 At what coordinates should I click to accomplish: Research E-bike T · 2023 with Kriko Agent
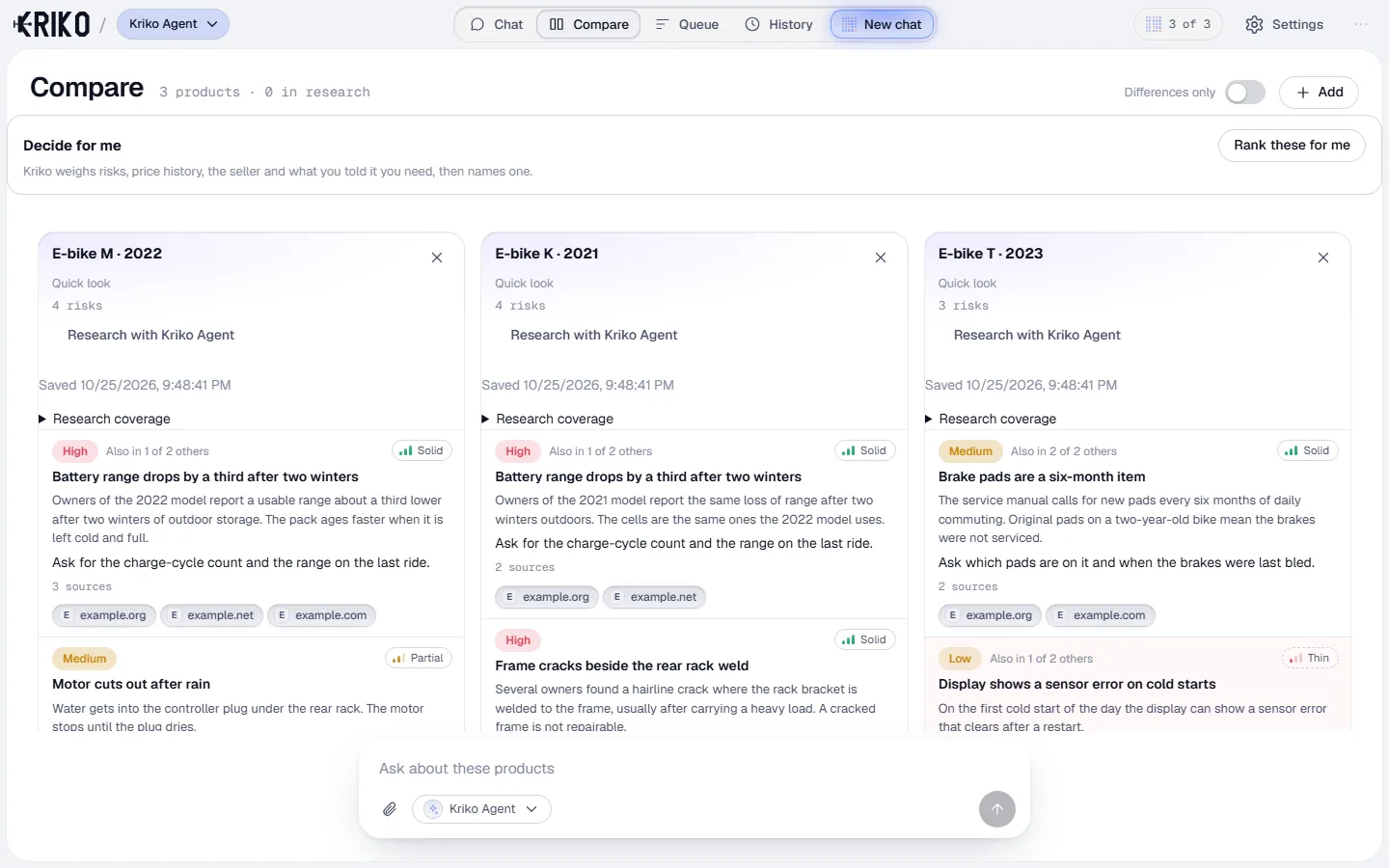point(1037,335)
